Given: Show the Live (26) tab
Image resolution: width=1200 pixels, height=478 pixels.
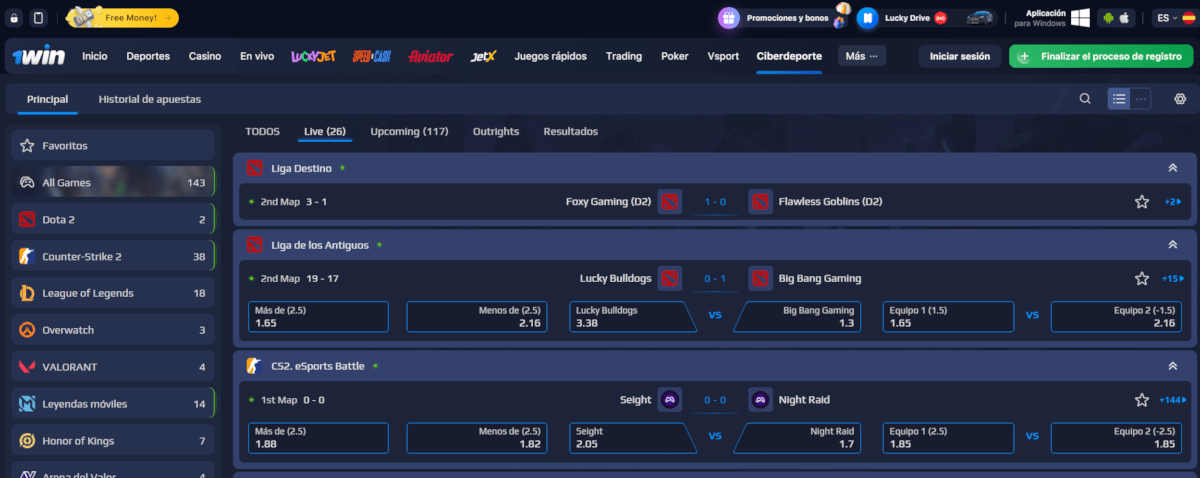Looking at the screenshot, I should point(325,131).
